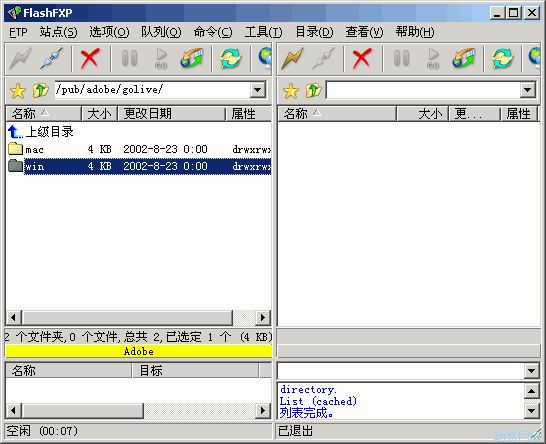The height and width of the screenshot is (444, 546).
Task: Click the 空闲 (00:07) status text
Action: [x=42, y=431]
